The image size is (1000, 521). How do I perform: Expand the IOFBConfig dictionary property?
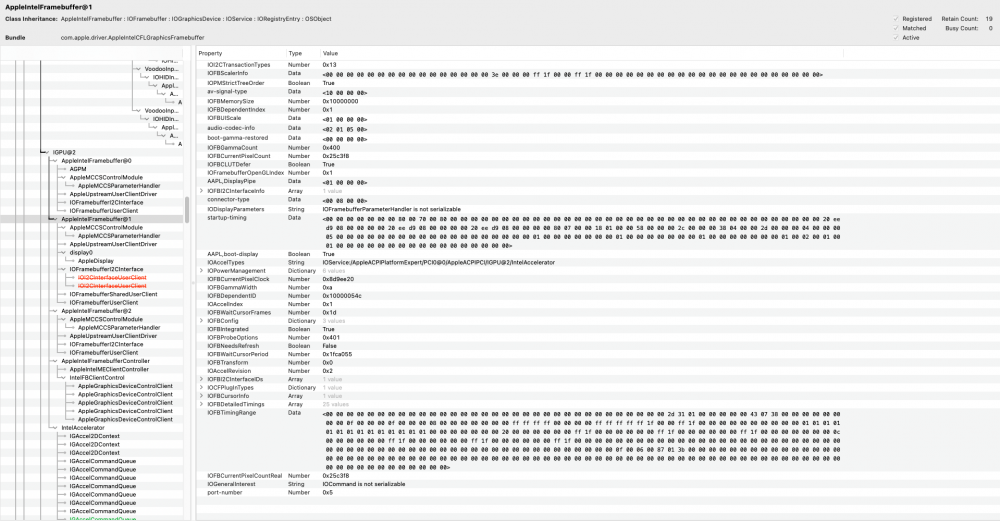click(x=202, y=321)
